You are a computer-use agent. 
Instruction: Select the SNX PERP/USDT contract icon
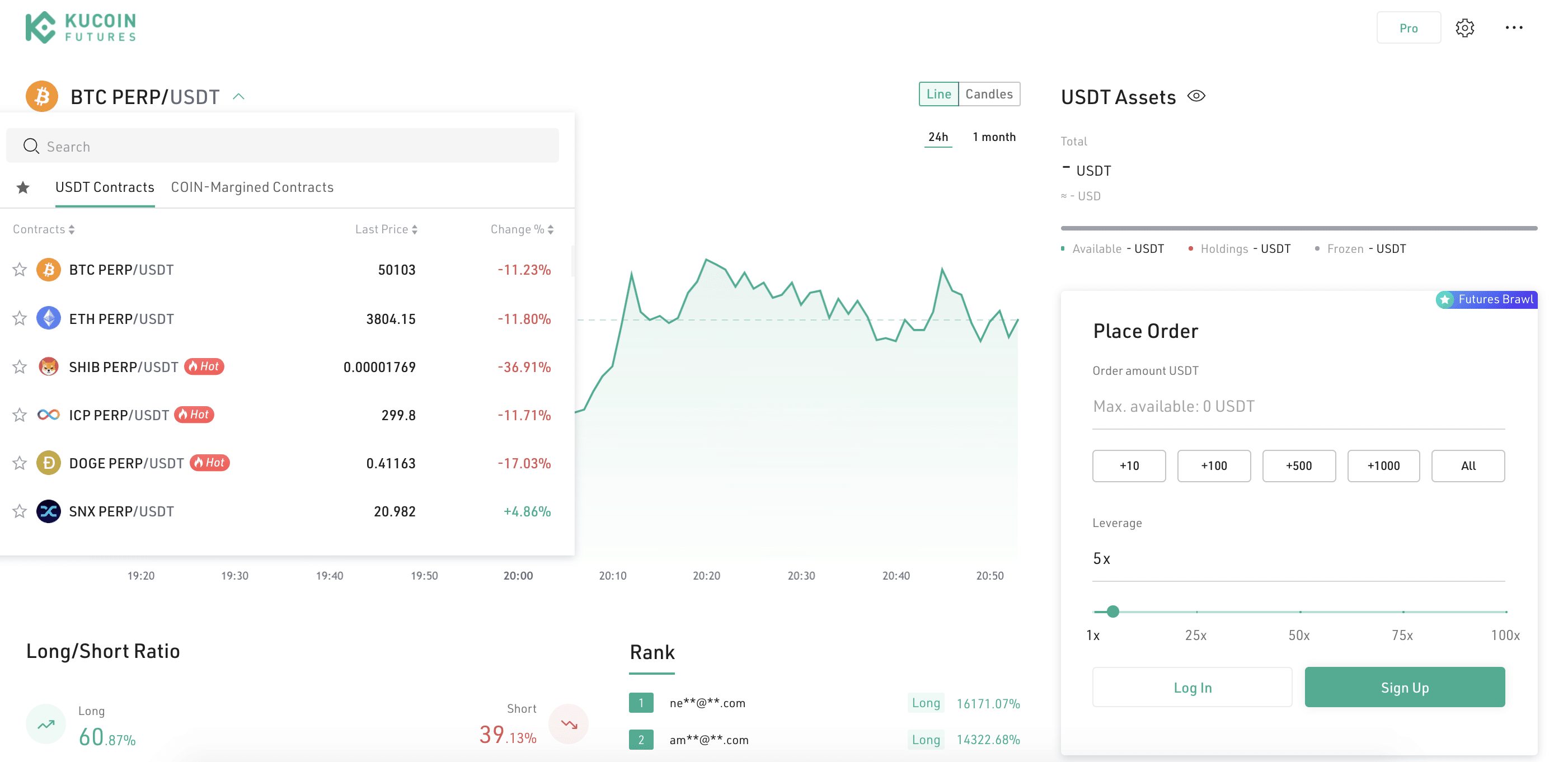tap(48, 511)
